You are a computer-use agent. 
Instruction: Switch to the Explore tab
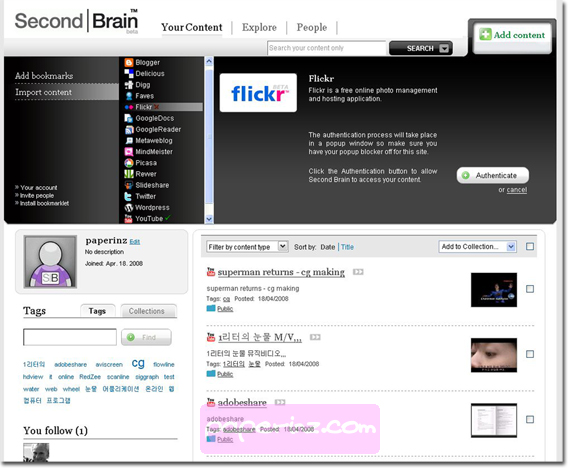pyautogui.click(x=259, y=27)
